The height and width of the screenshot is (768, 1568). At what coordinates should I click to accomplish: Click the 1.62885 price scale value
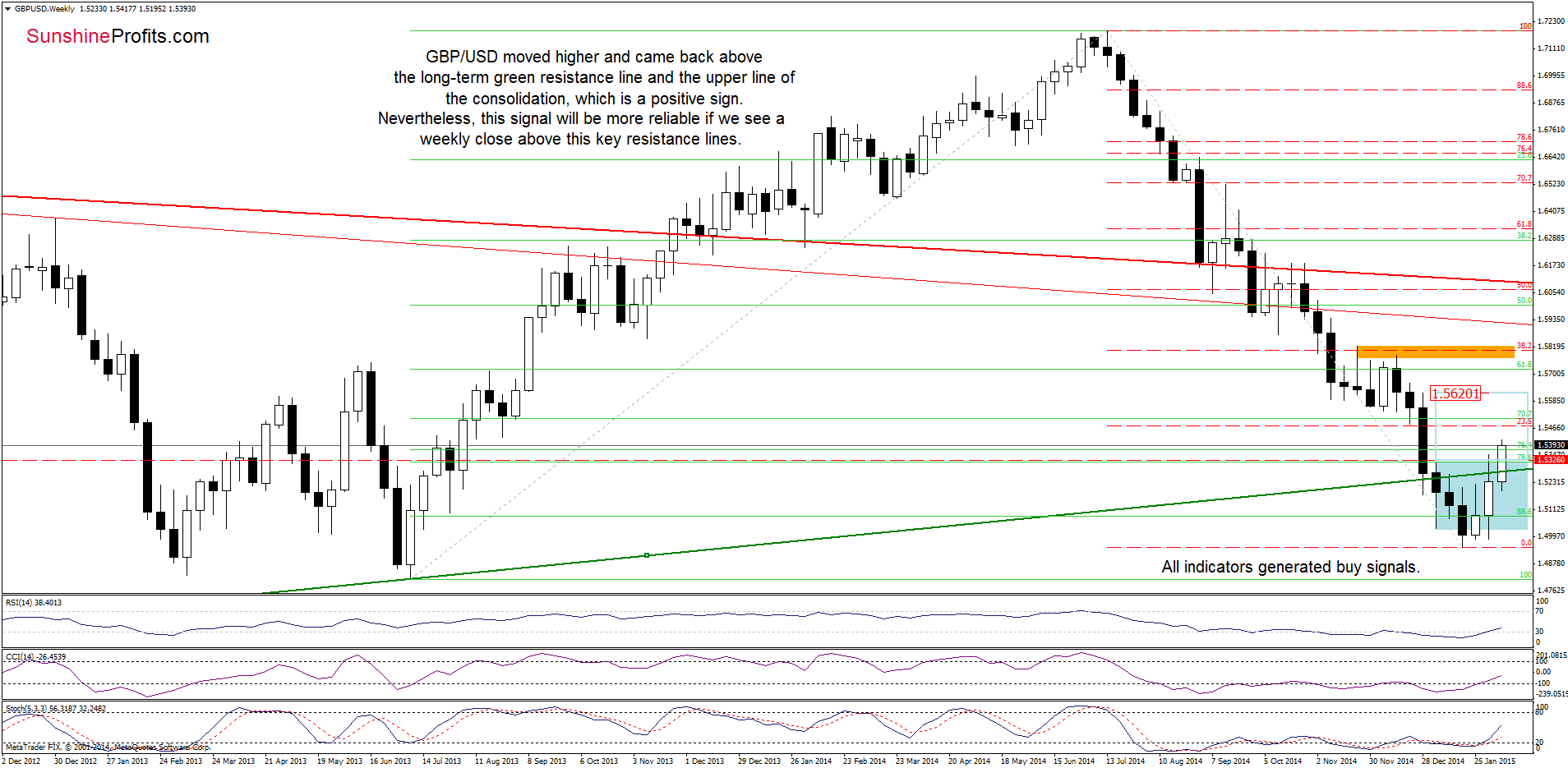click(x=1551, y=237)
